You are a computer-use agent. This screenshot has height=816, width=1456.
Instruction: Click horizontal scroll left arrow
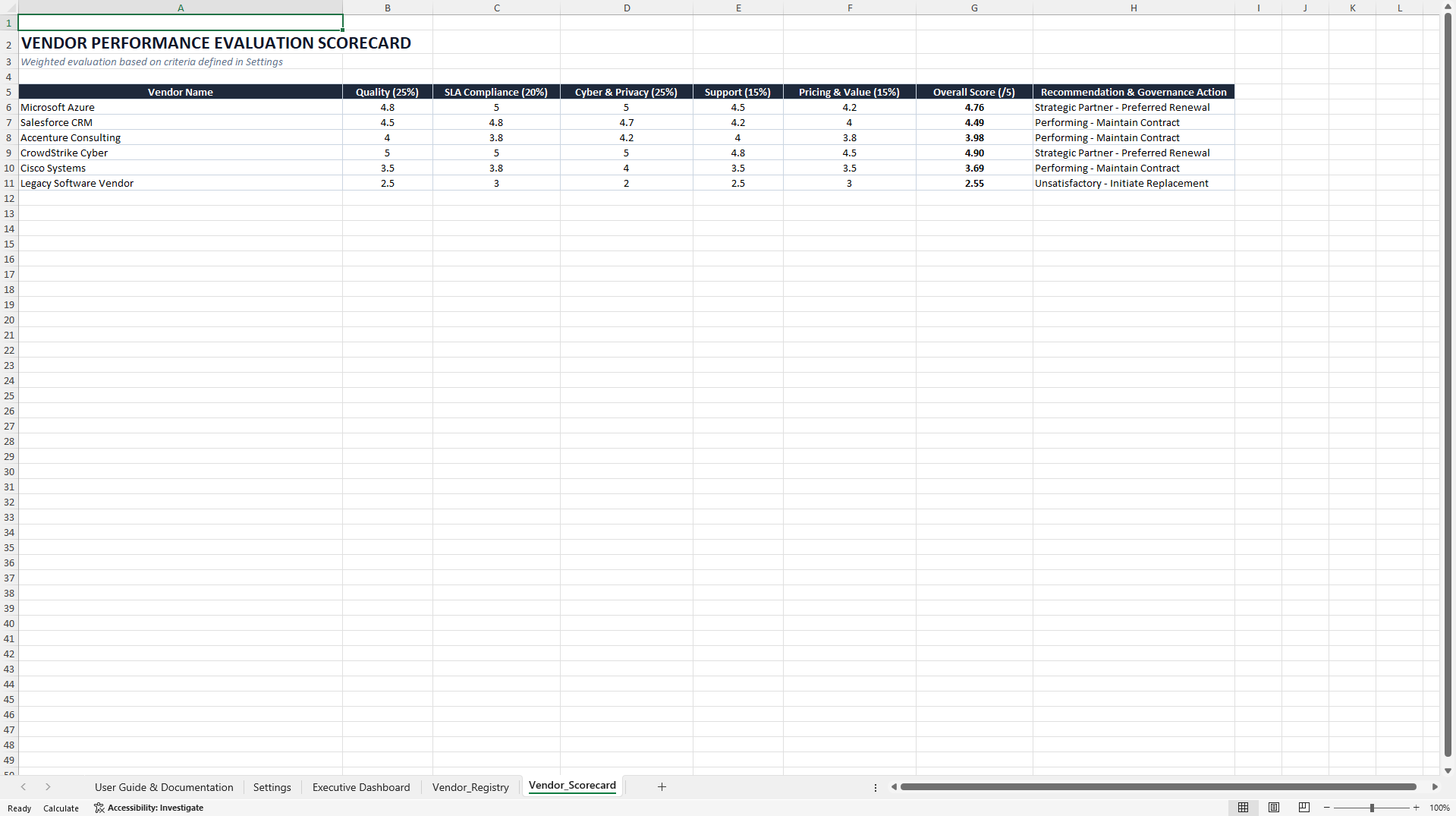pos(894,787)
